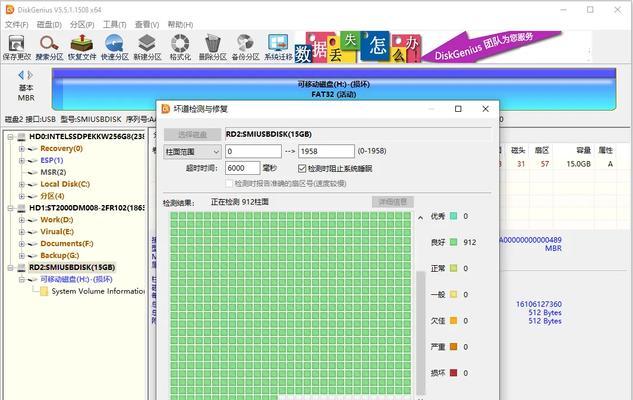Viewport: 633px width, 400px height.
Task: Click the DiskGenius logo in title bar
Action: (x=9, y=9)
